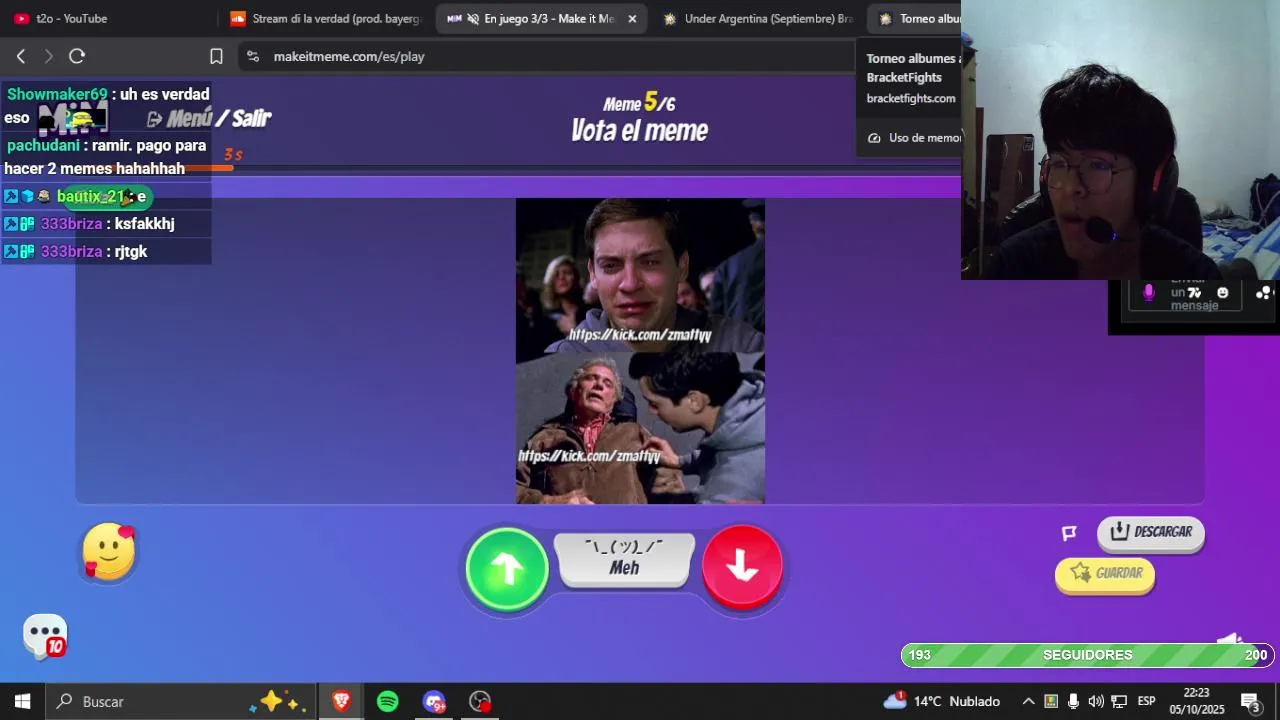Viewport: 1280px width, 720px height.
Task: Open the emoji picker in the message box
Action: [x=1222, y=293]
